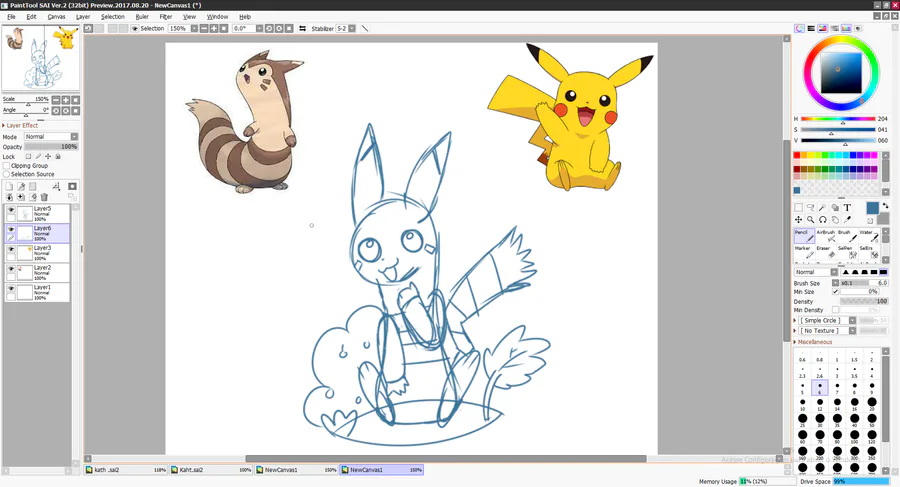Select the Eyedropper color picker tool
Viewport: 900px width, 487px height.
click(x=847, y=219)
